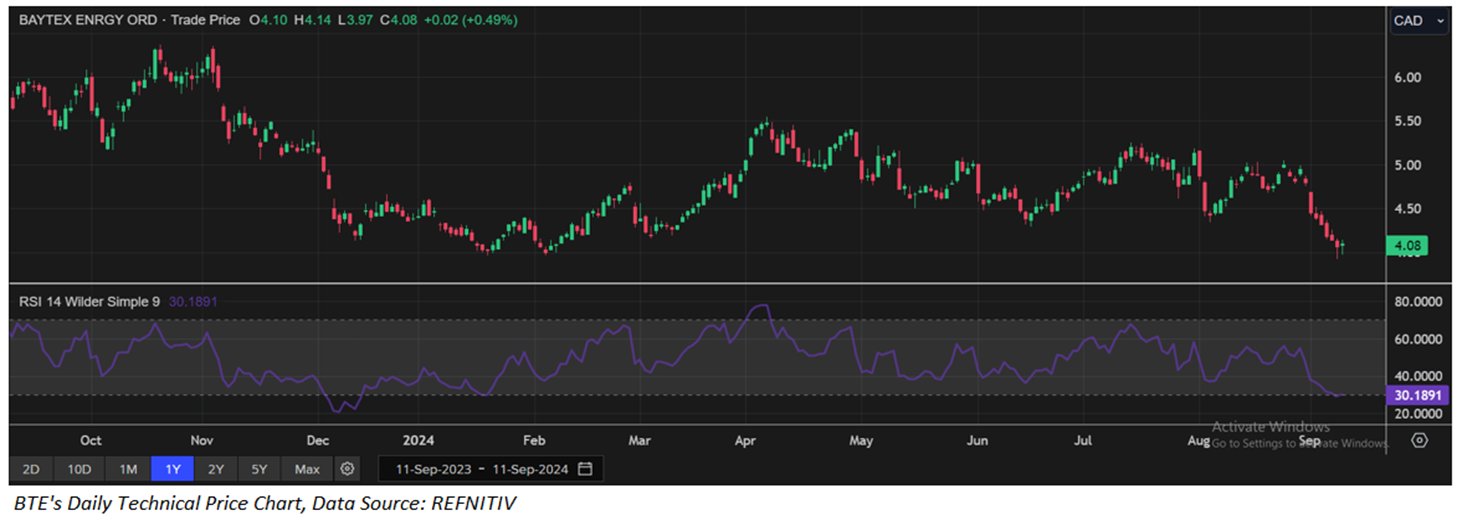Choose the 5Y time range

click(x=259, y=469)
